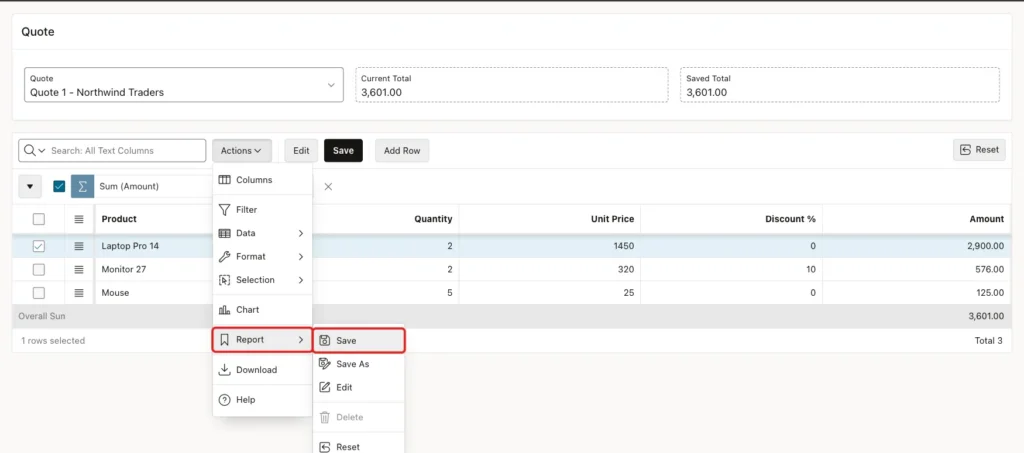
Task: Click the Columns grid icon in the menu
Action: tap(225, 180)
